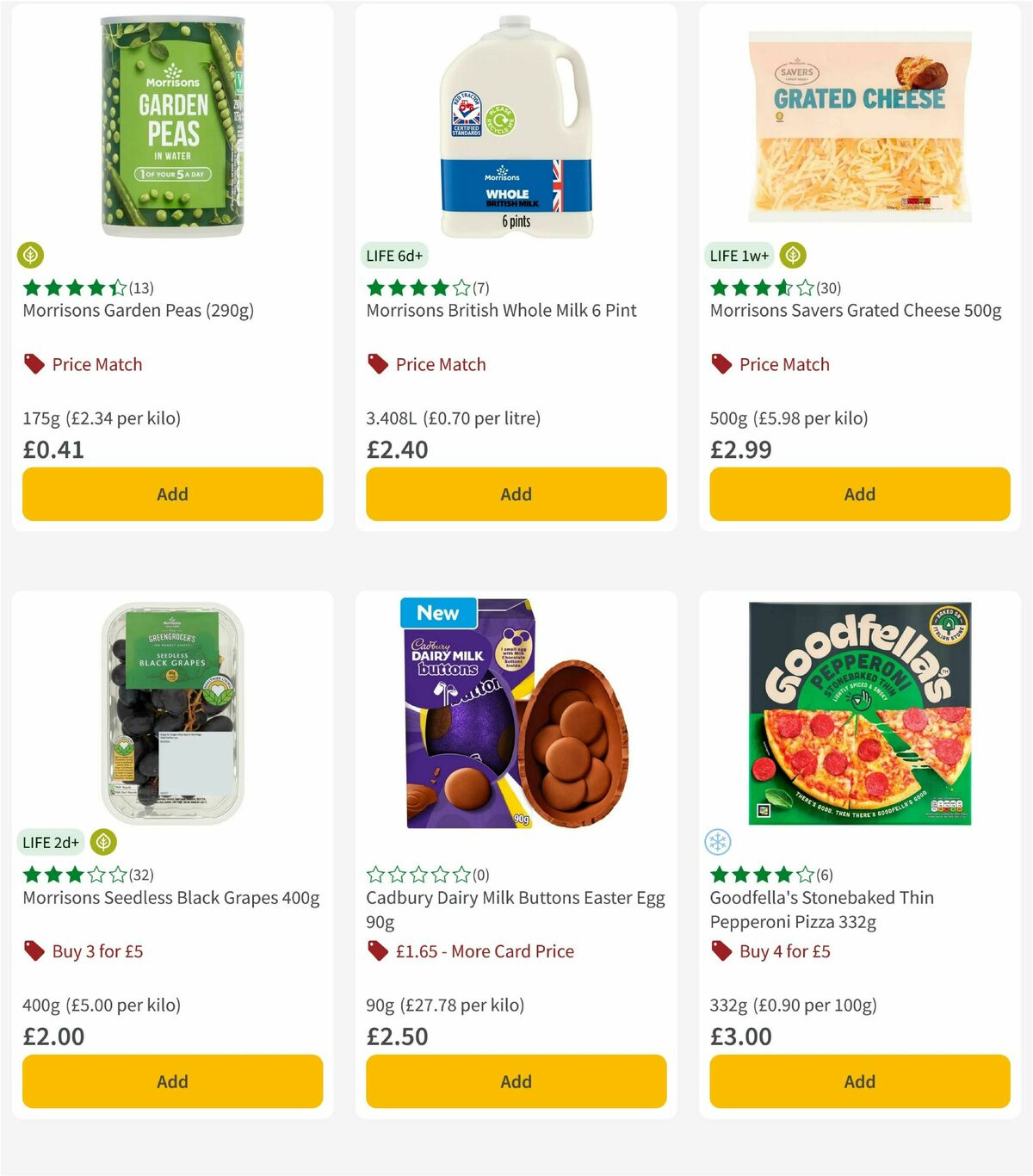Click the red tag icon on Buy 3 for £5

pyautogui.click(x=34, y=950)
